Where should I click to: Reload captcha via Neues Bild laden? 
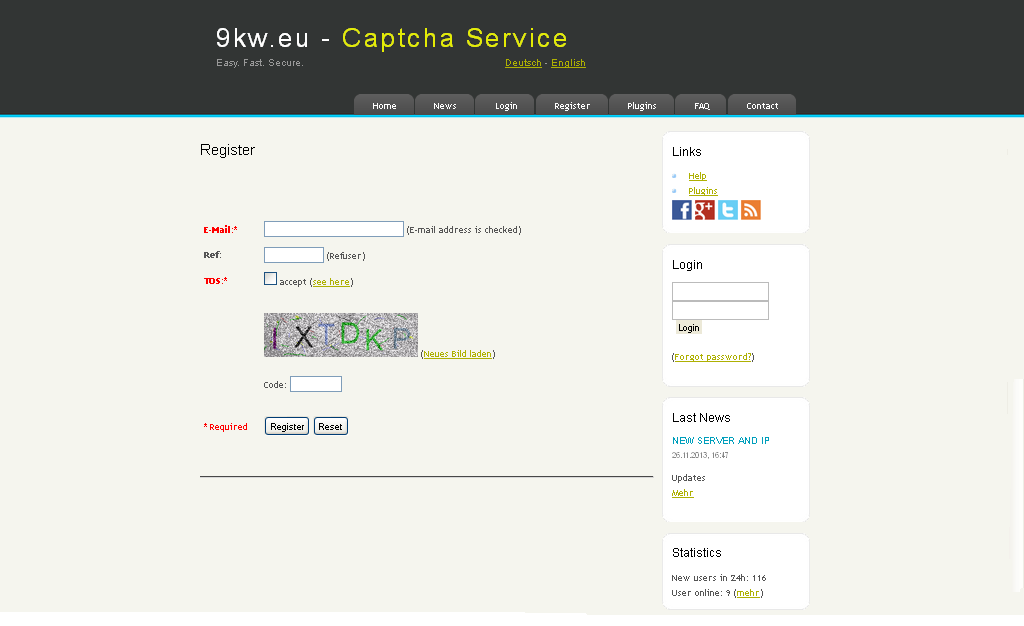click(x=457, y=354)
